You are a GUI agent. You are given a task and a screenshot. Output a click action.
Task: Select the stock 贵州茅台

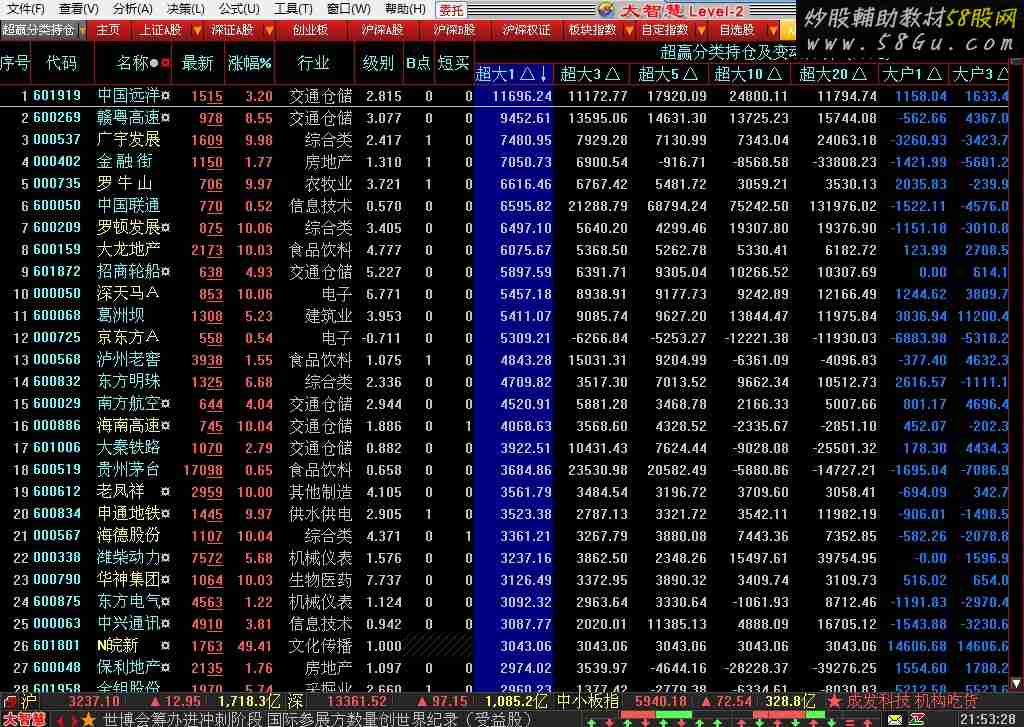[128, 470]
